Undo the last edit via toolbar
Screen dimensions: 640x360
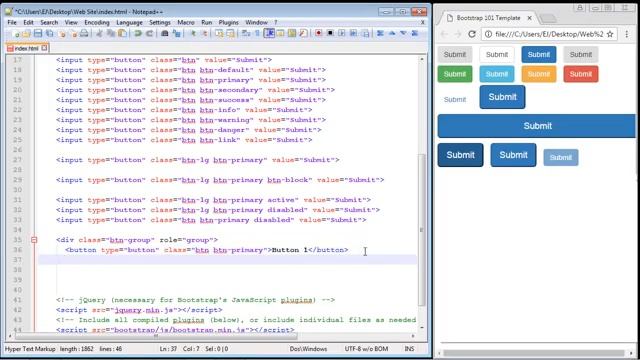(x=138, y=33)
